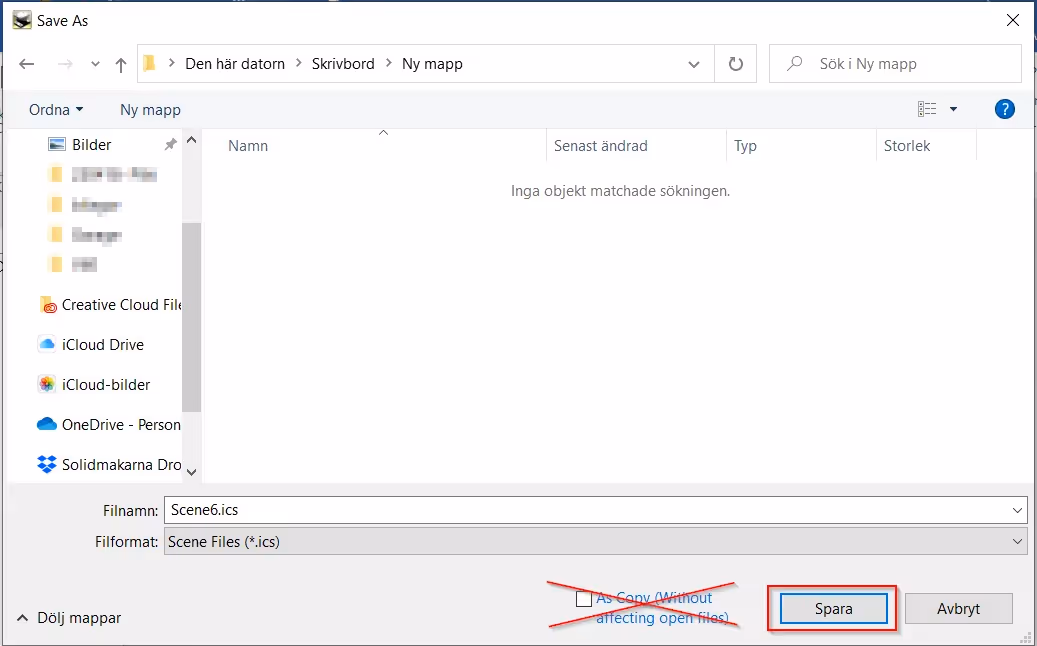Open recent locations dropdown arrow
Viewport: 1037px width, 646px height.
point(95,64)
